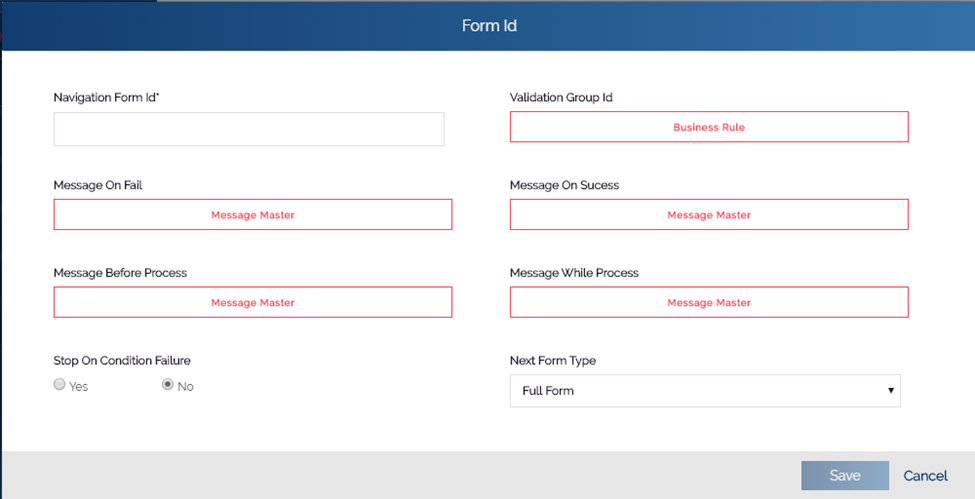The height and width of the screenshot is (499, 975).
Task: Click the No label text beside radio
Action: [185, 386]
